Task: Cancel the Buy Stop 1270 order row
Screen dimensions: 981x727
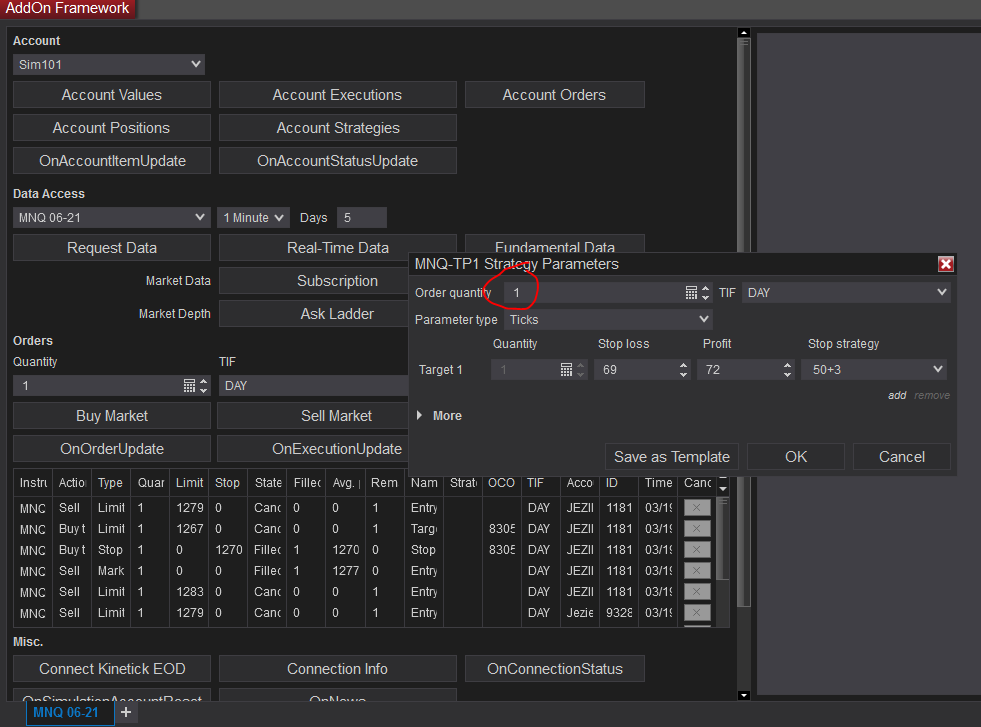Action: click(x=696, y=549)
